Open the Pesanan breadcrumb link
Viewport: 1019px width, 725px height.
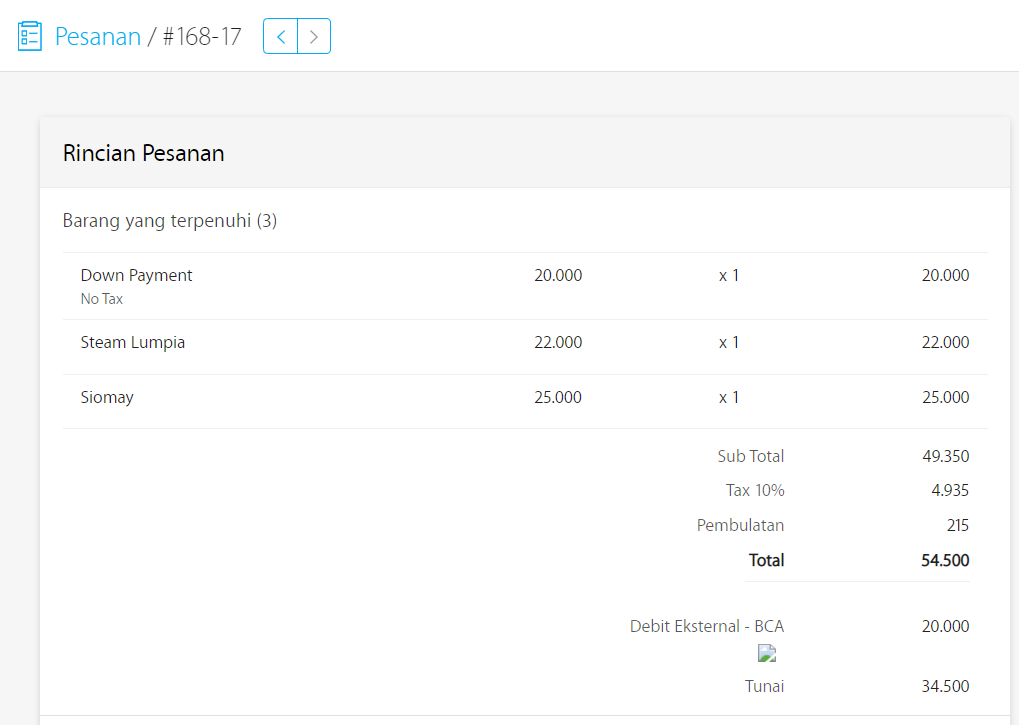pos(98,37)
